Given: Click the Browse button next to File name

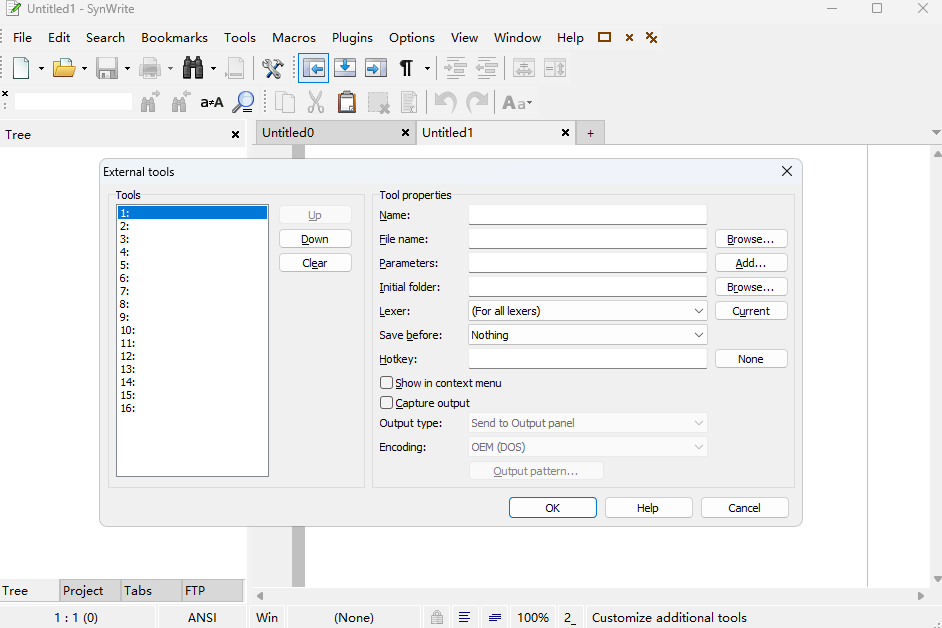Looking at the screenshot, I should (750, 239).
